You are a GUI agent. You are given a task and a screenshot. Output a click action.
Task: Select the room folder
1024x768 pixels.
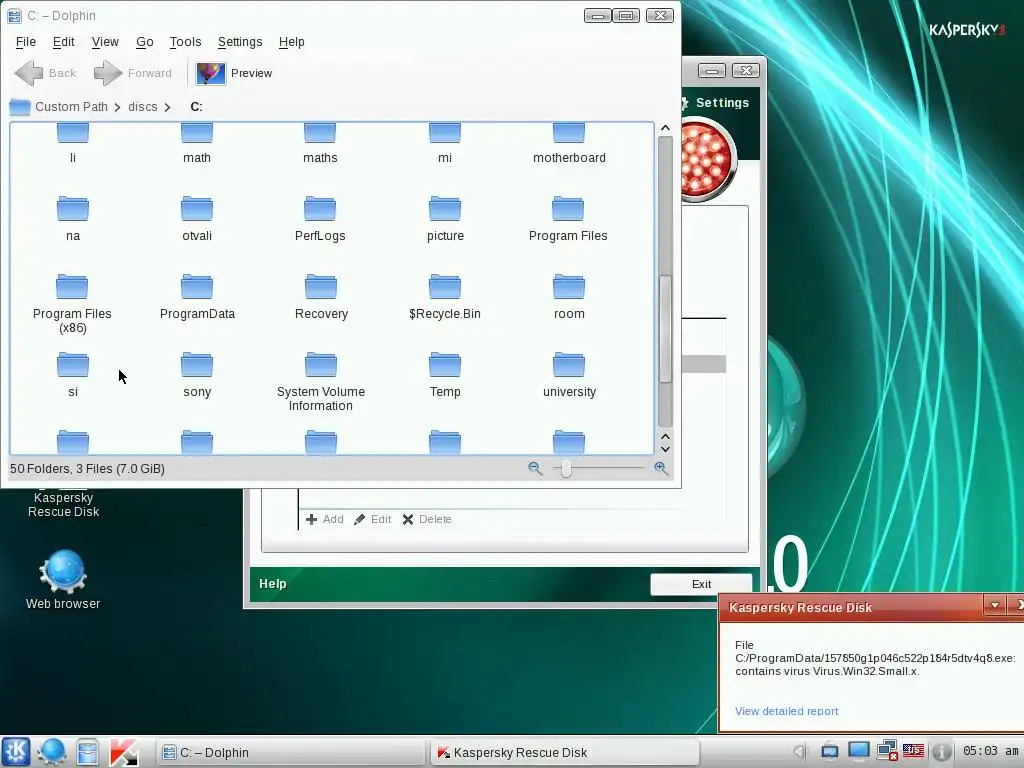click(x=569, y=298)
